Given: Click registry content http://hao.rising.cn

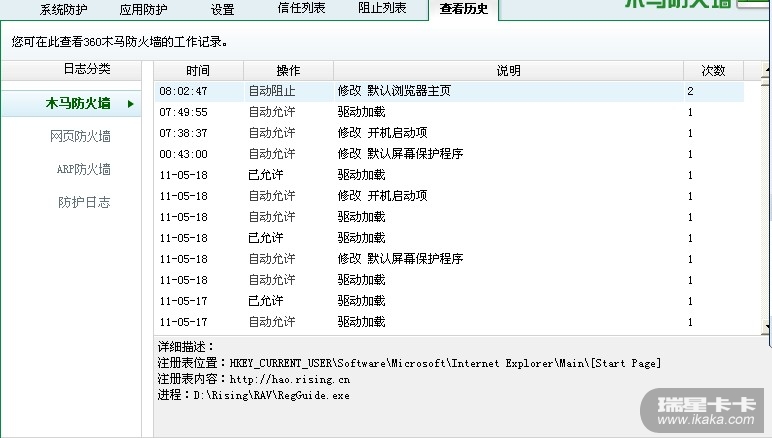Looking at the screenshot, I should [290, 379].
